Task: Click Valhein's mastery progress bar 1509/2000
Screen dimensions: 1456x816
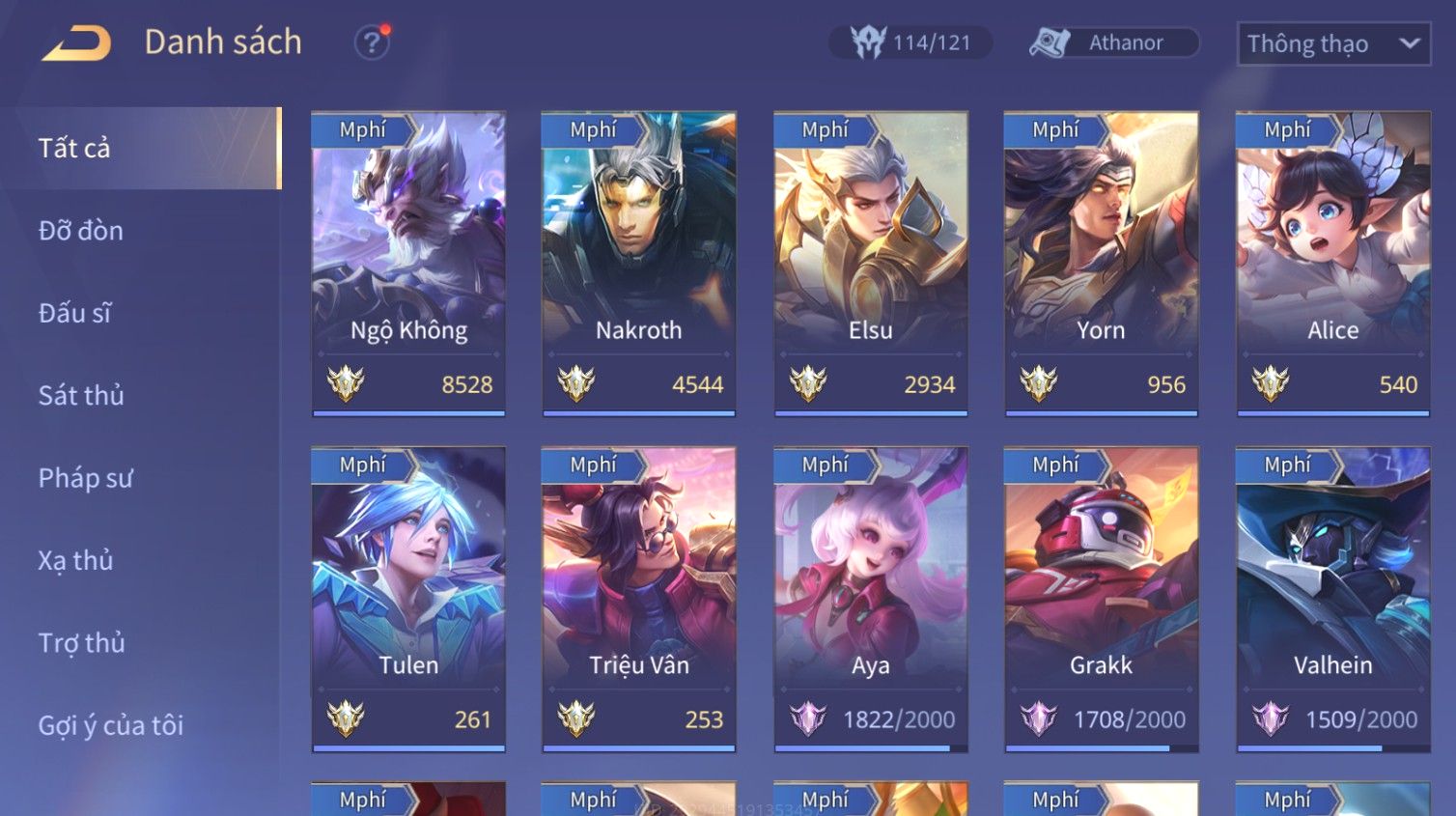Action: pos(1333,747)
